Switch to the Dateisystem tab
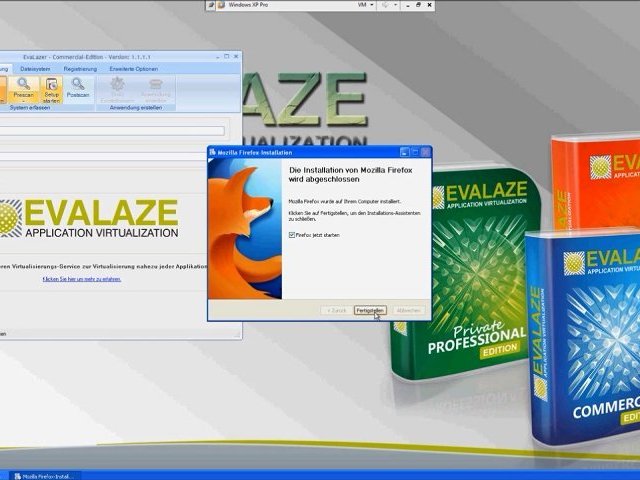This screenshot has height=480, width=640. 43,68
